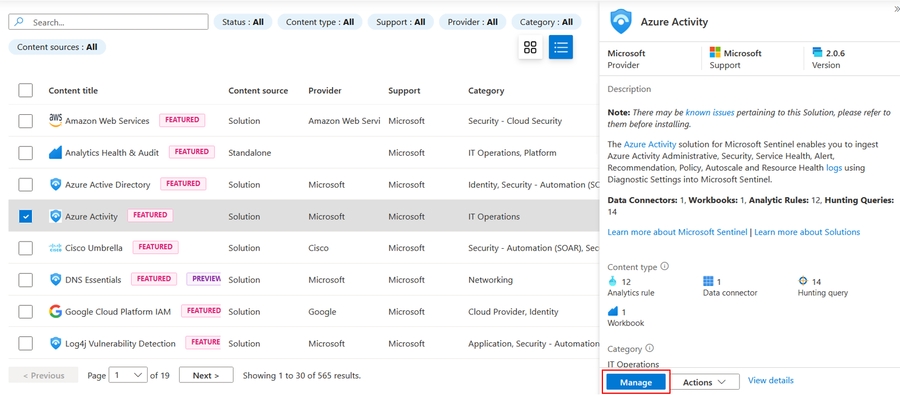Sort by Support column header
Image resolution: width=900 pixels, height=395 pixels.
point(404,90)
